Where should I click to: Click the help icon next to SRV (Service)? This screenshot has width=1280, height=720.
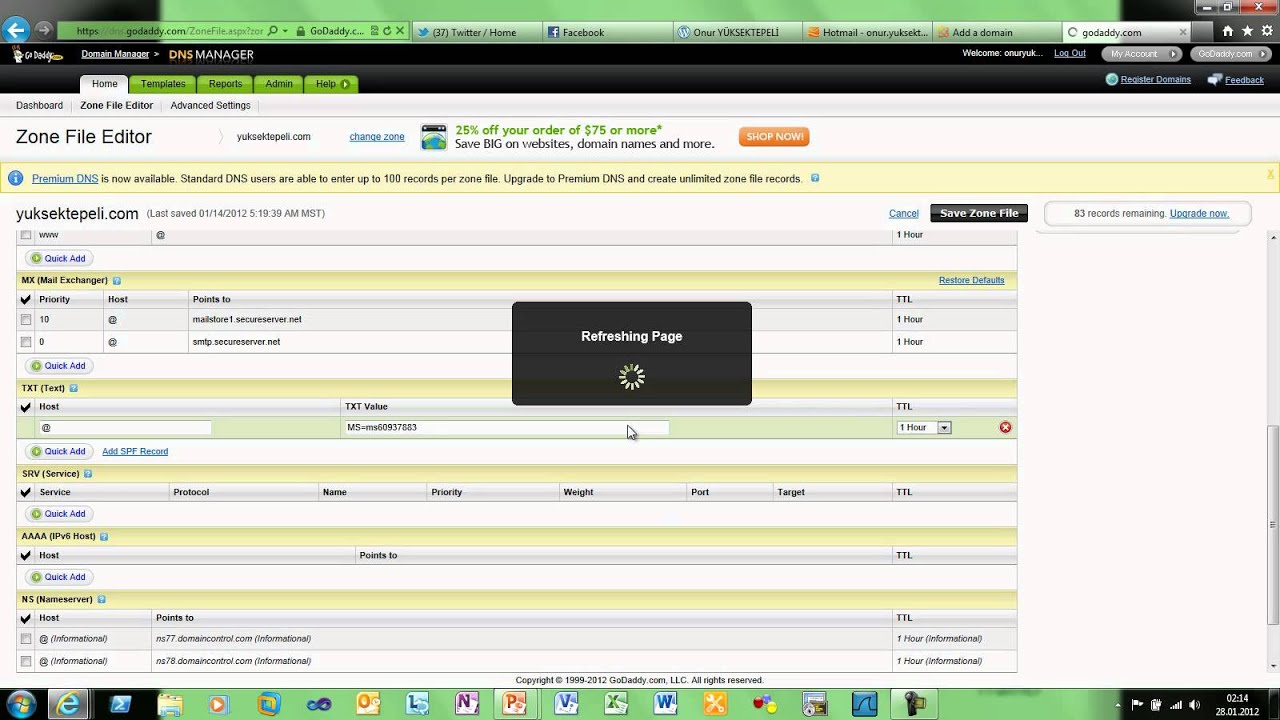[88, 474]
